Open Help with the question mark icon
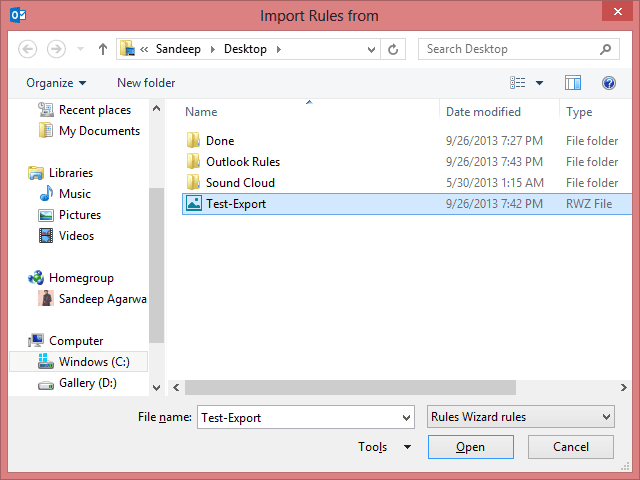Viewport: 640px width, 480px height. point(609,83)
